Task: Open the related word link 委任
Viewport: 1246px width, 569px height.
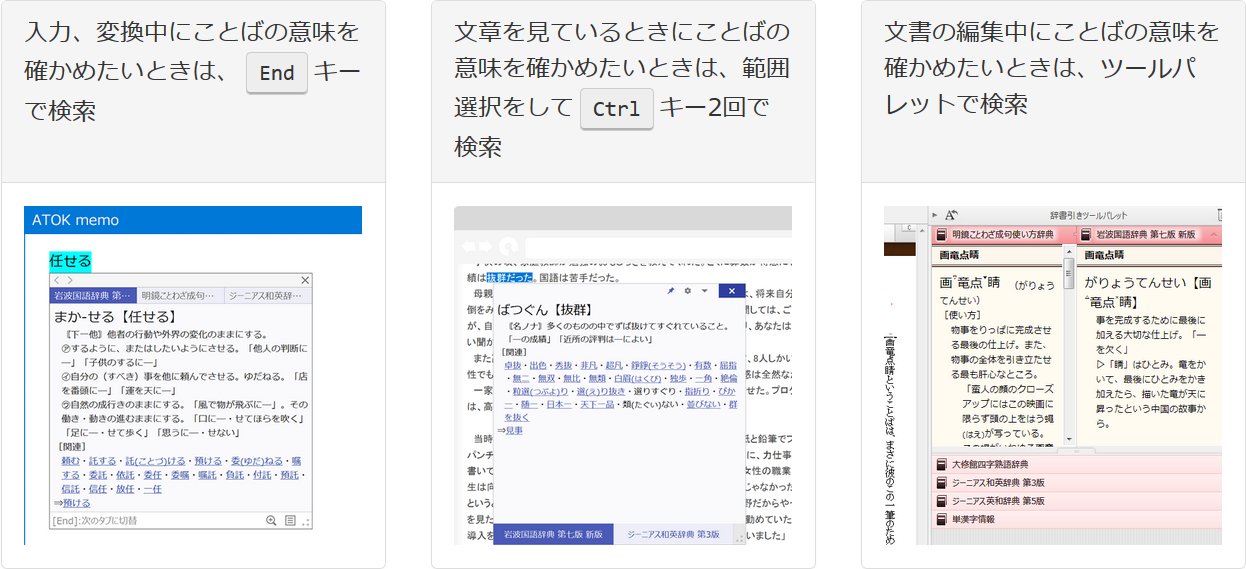Action: 153,475
